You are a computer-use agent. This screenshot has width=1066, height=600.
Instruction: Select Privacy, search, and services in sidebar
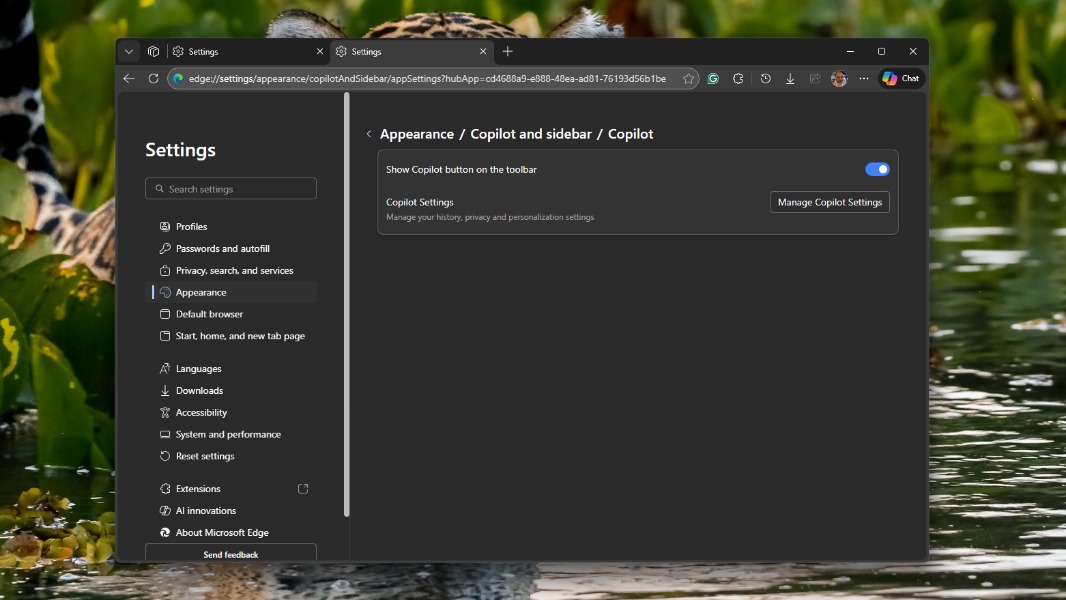234,271
